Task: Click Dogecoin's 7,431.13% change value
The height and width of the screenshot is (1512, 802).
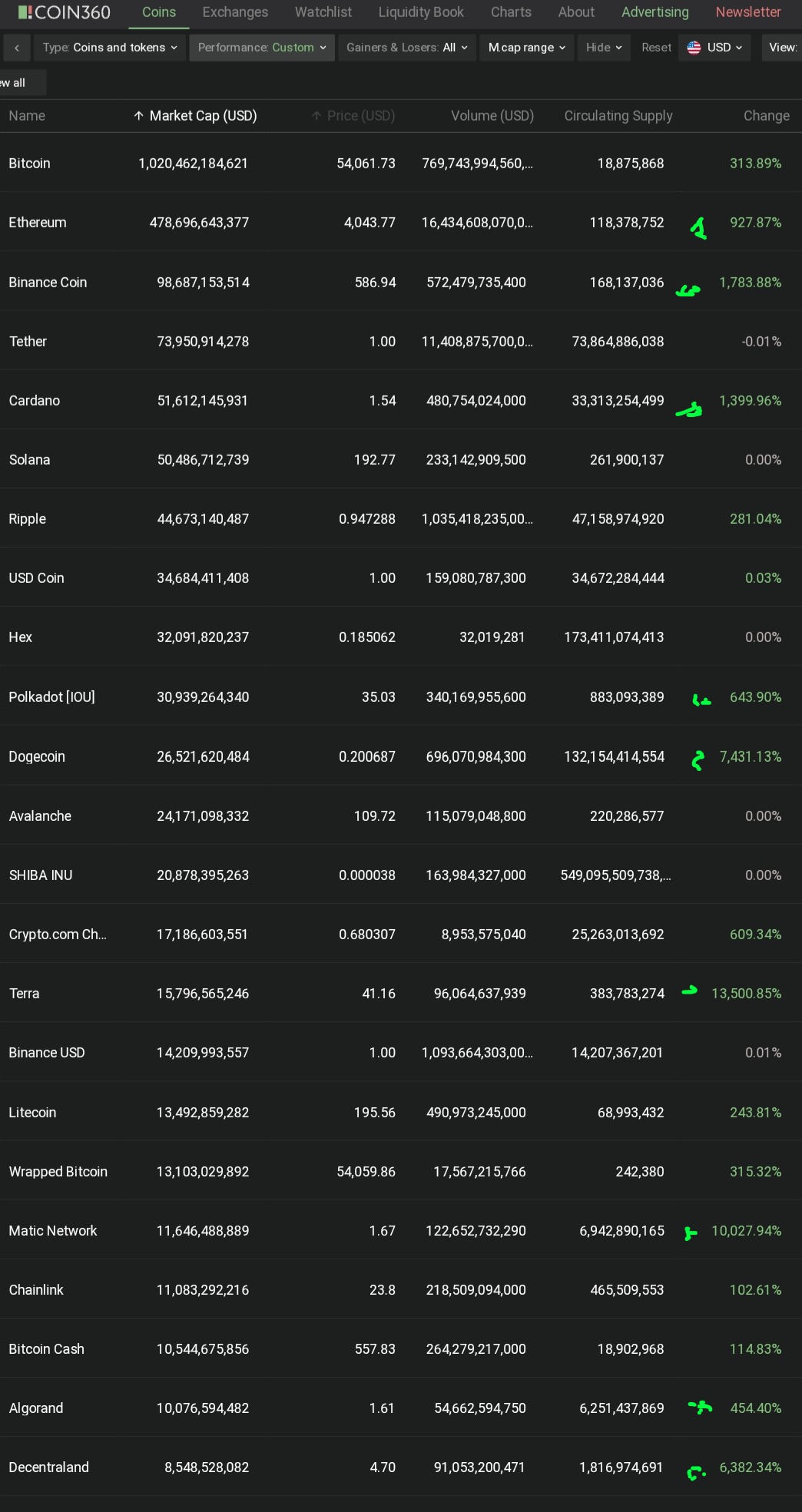Action: coord(751,757)
